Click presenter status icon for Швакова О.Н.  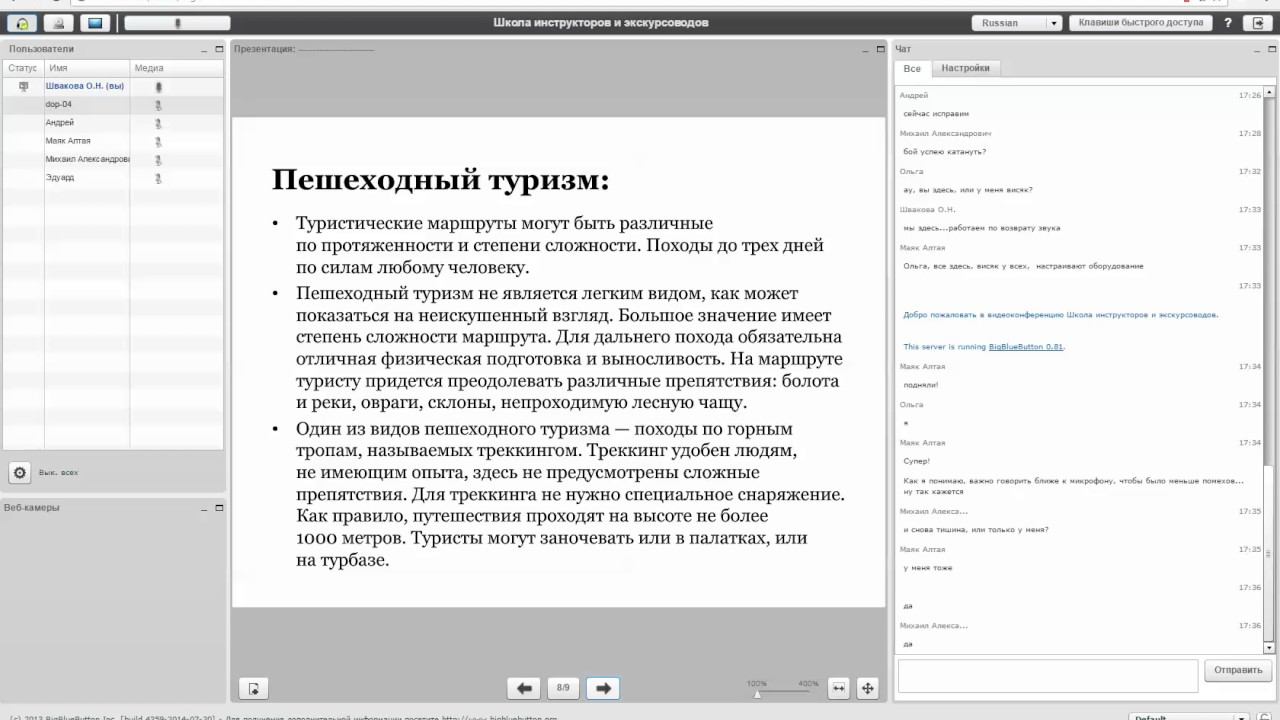(23, 86)
